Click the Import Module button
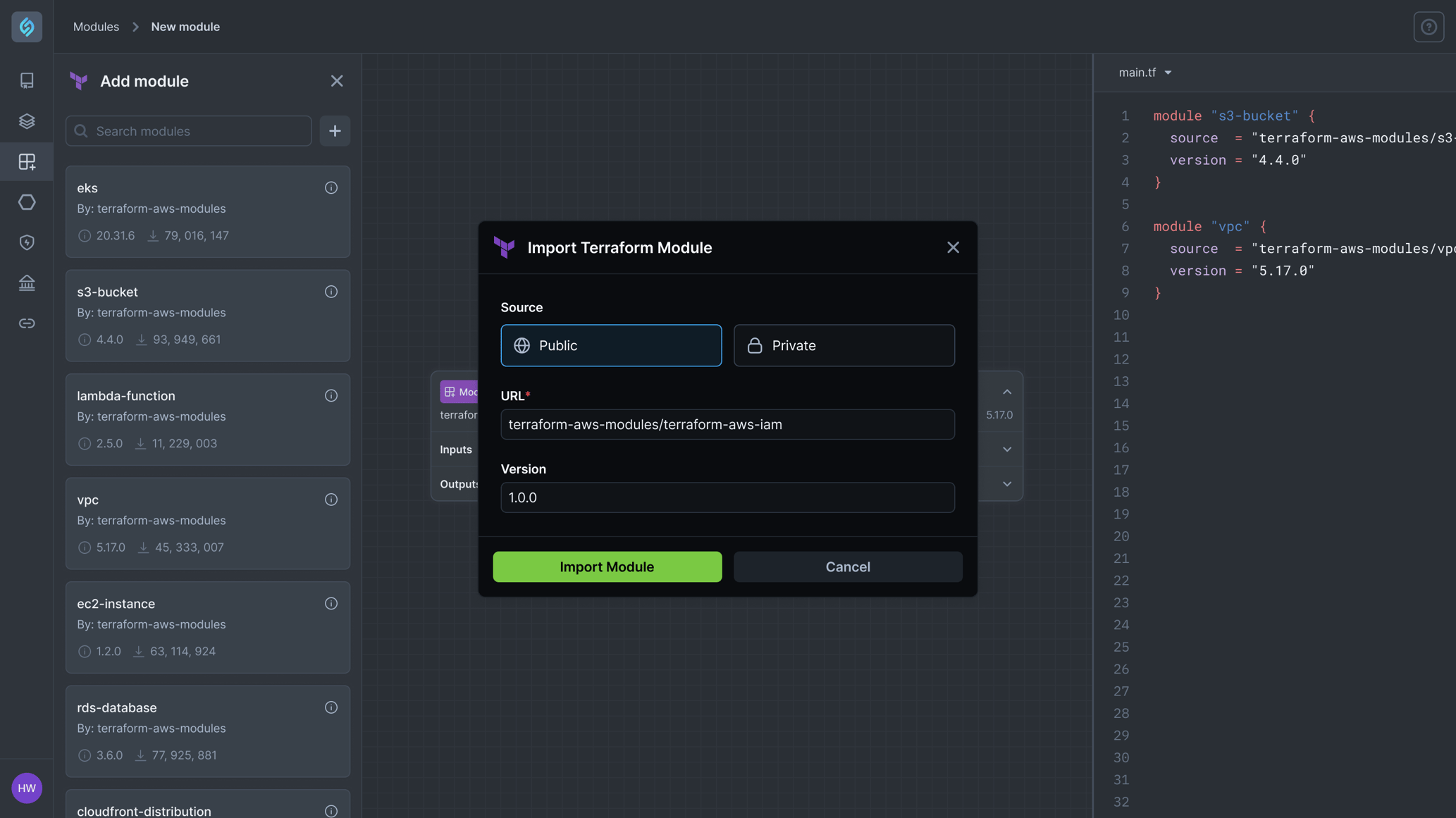Screen dimensions: 1456x818 [x=607, y=566]
